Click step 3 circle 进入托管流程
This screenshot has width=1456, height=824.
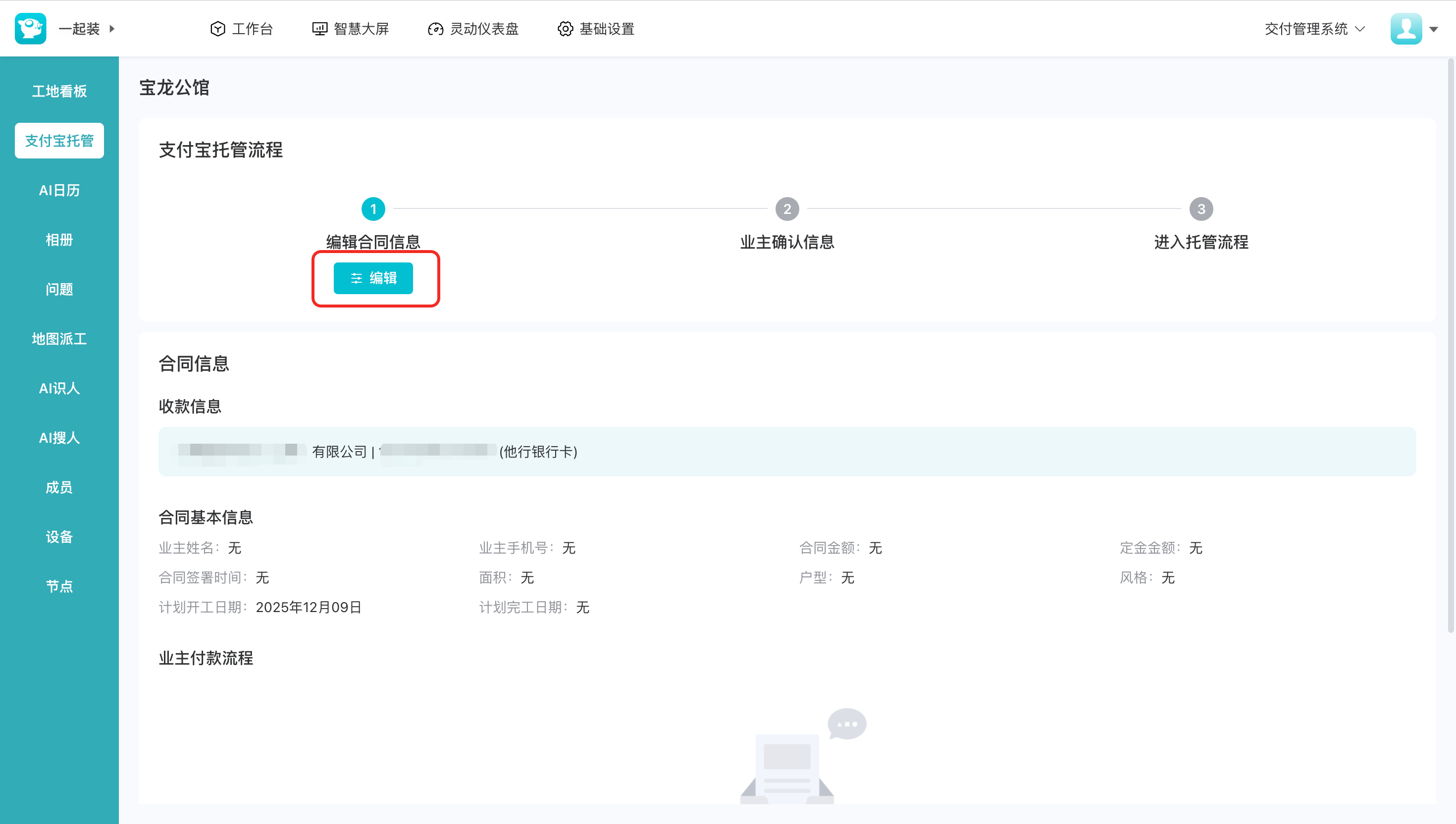click(x=1201, y=209)
